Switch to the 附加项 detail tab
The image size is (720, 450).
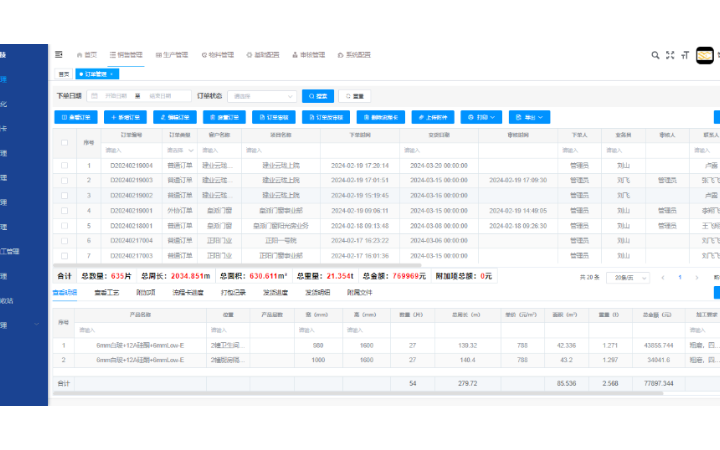(146, 293)
